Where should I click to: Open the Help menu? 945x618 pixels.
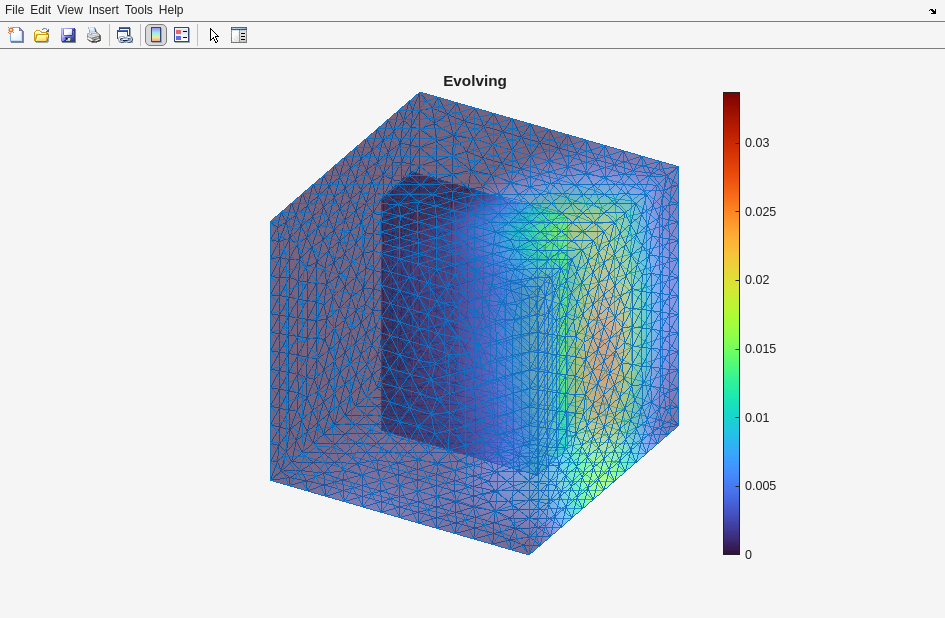click(171, 10)
